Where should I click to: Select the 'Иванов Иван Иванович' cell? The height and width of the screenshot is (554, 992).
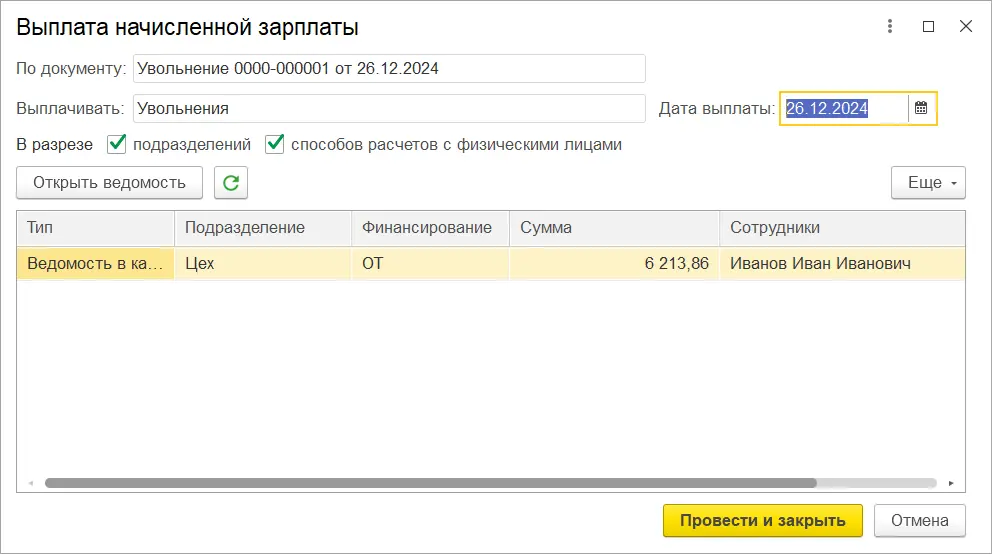point(820,264)
